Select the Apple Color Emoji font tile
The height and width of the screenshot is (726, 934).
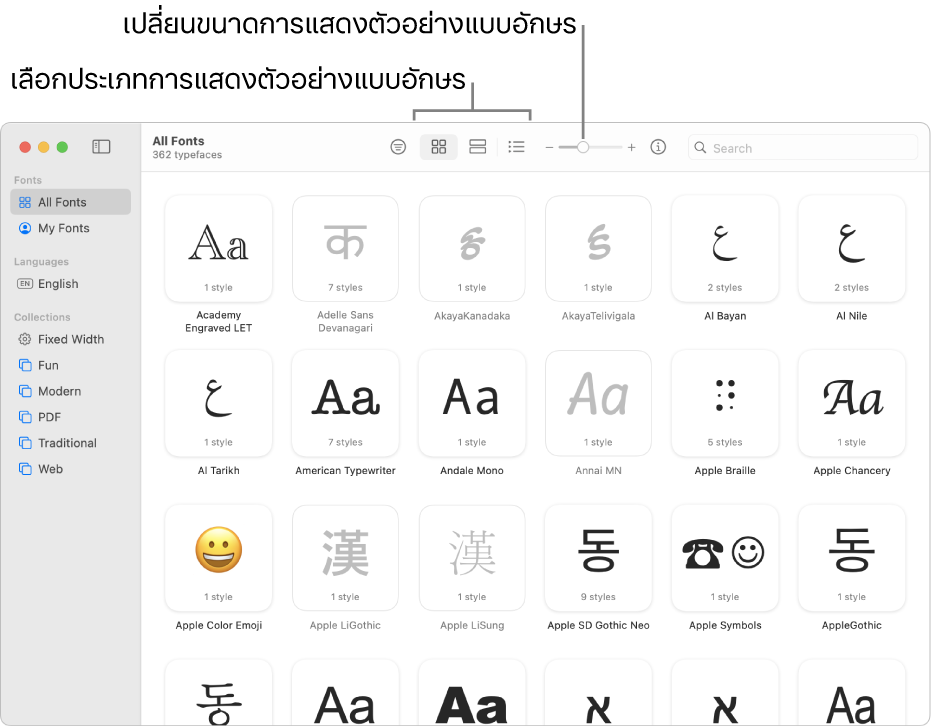tap(219, 558)
